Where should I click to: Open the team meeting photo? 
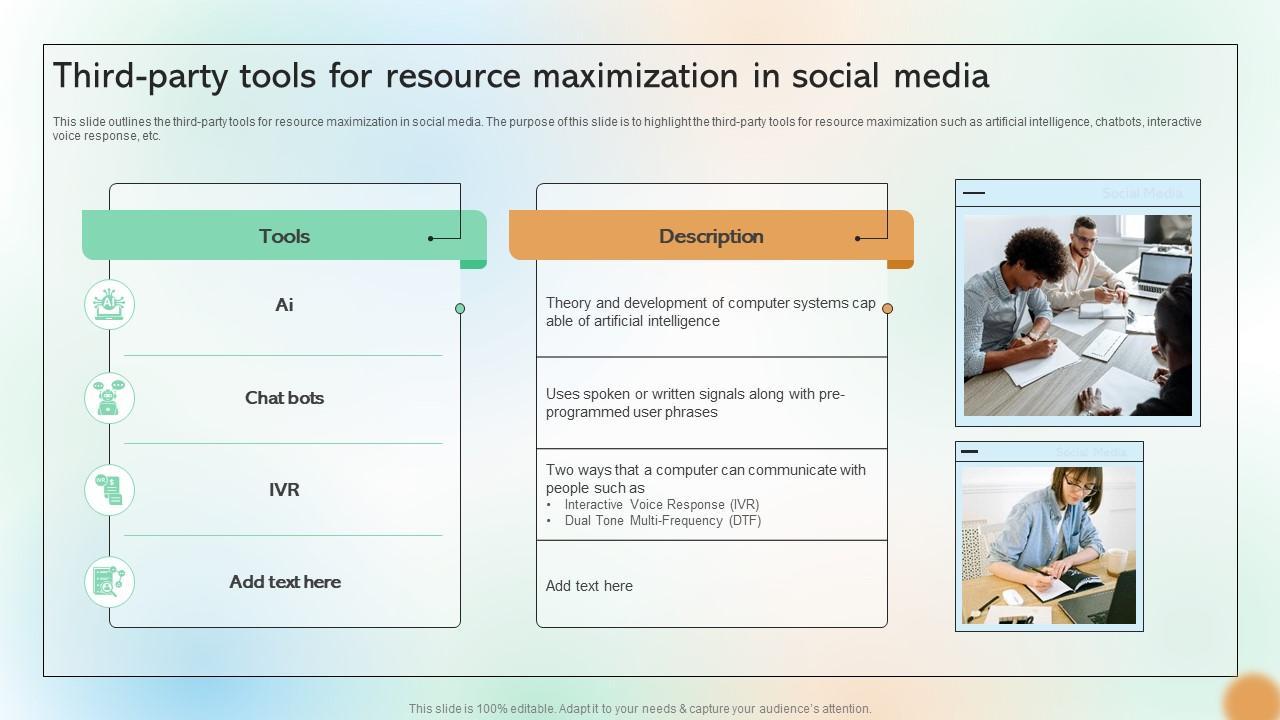(x=1077, y=315)
